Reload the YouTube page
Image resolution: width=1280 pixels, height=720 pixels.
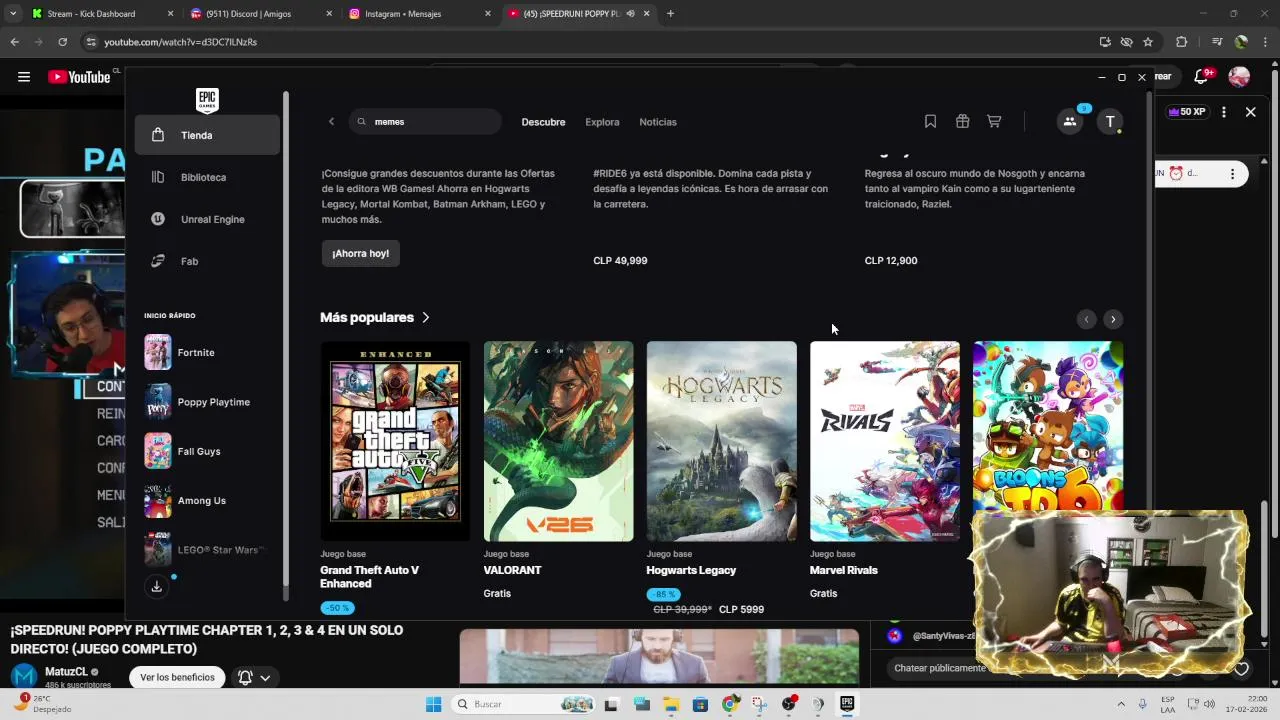point(62,42)
